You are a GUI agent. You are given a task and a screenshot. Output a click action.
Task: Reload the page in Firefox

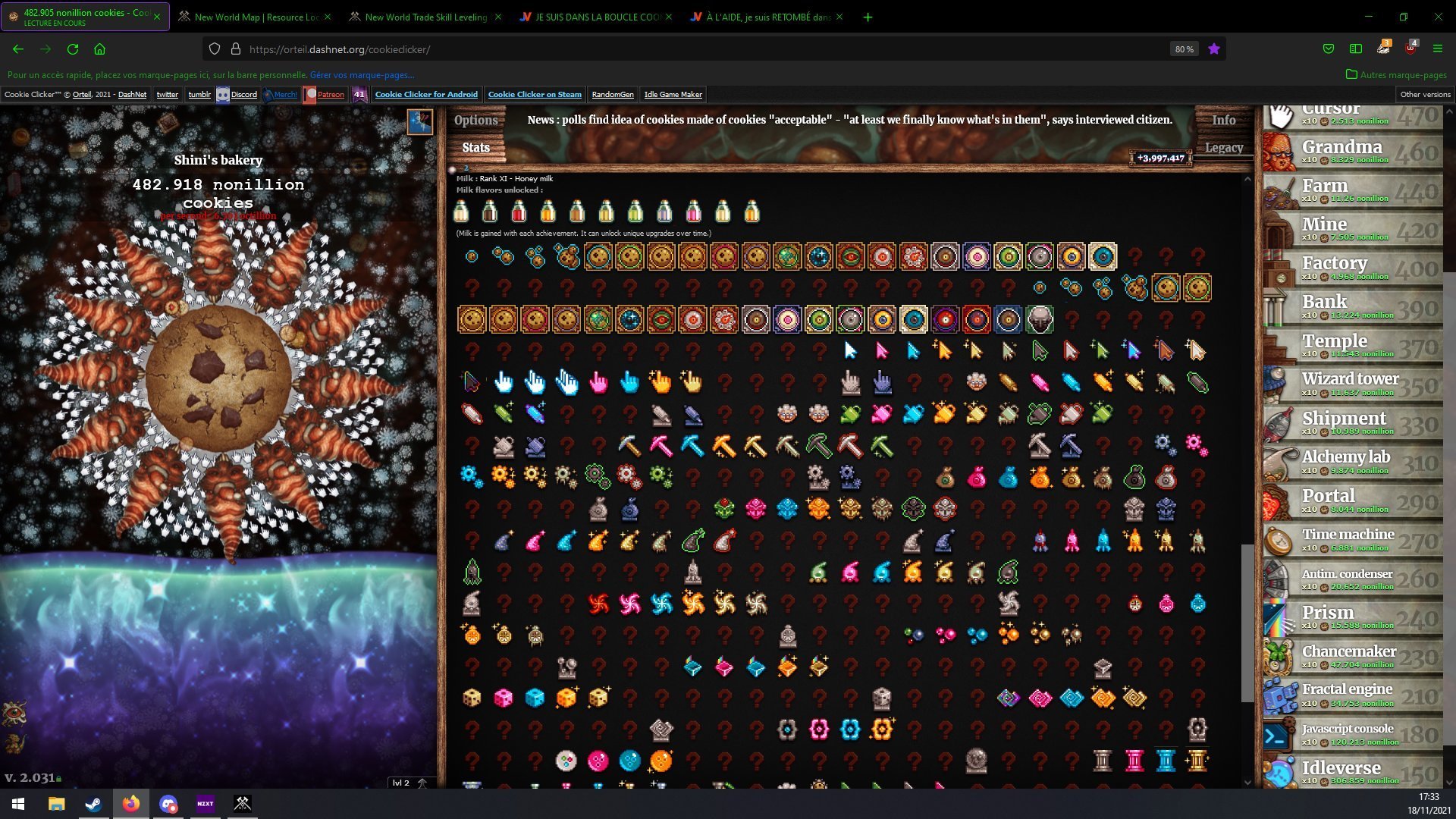coord(73,49)
